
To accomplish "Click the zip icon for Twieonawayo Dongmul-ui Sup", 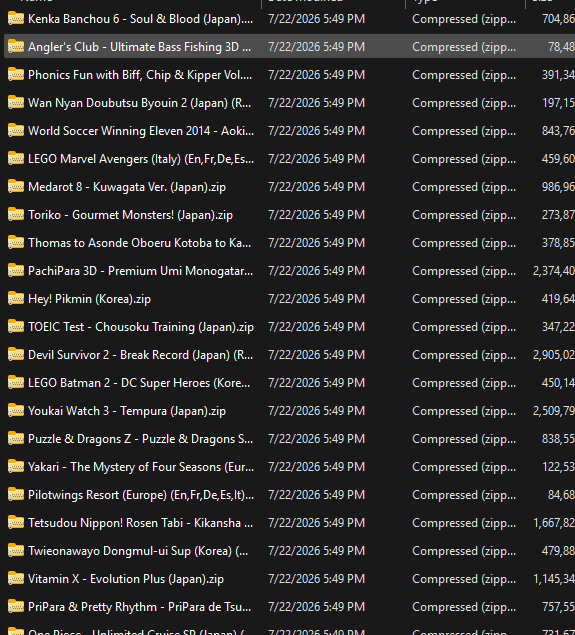I will click(16, 550).
